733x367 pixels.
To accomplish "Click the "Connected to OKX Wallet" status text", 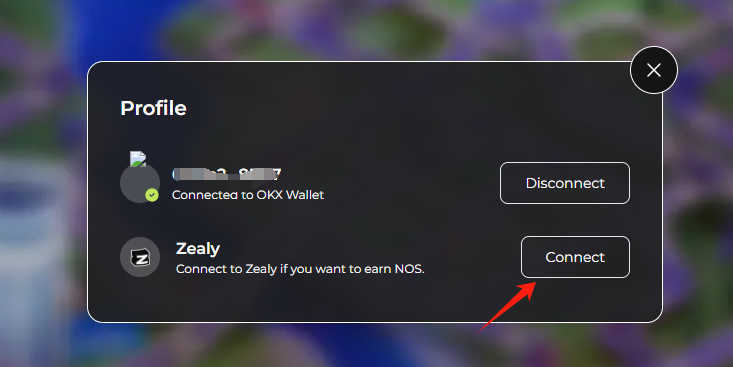I will (248, 195).
